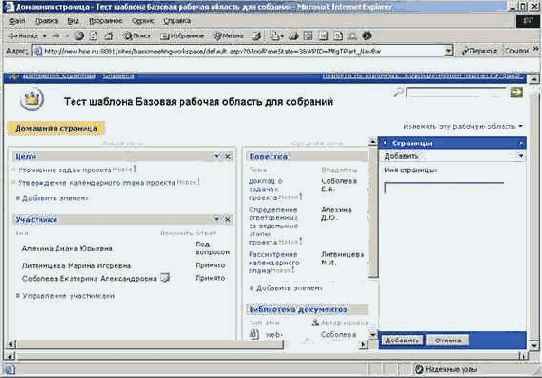
Task: Click the magnifier icon next to search box
Action: point(398,92)
